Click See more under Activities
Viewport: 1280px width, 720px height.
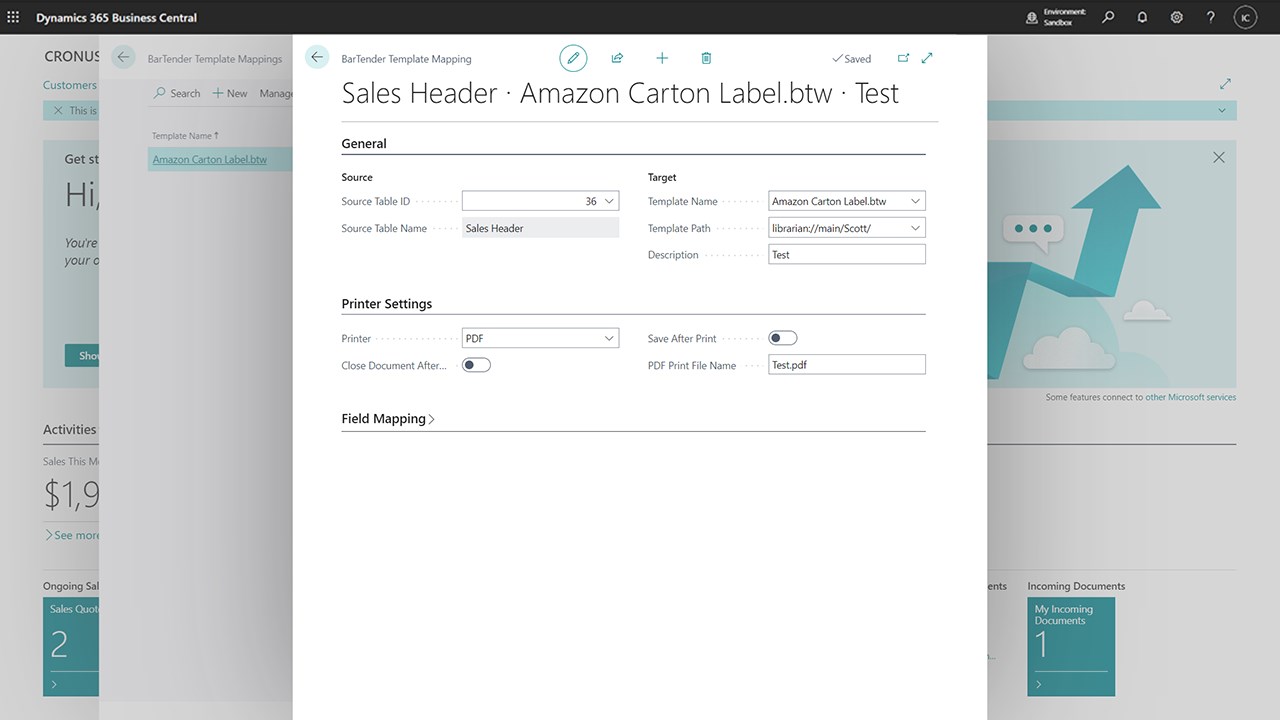coord(72,535)
